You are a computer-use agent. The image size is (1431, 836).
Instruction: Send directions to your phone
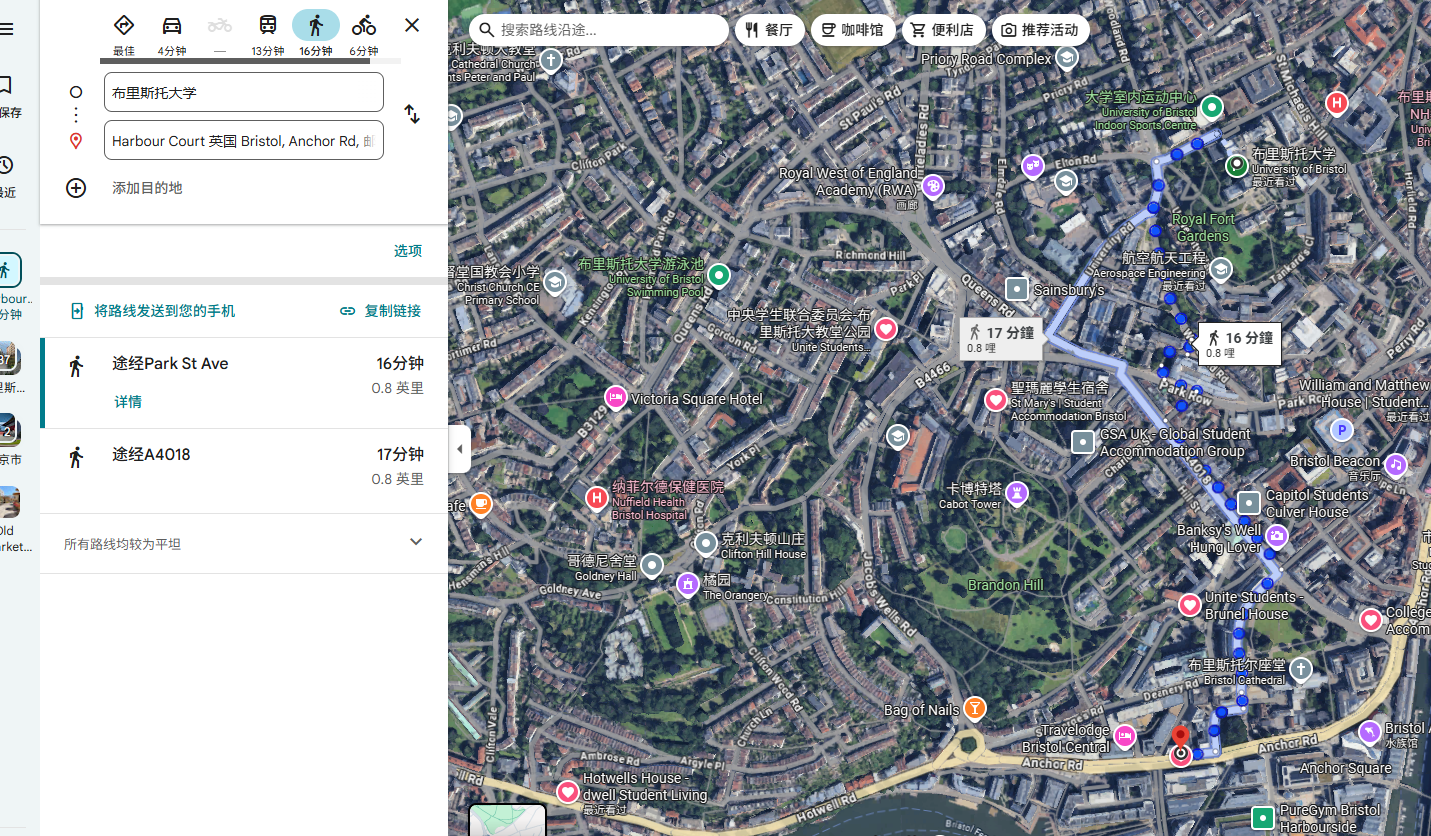tap(154, 311)
